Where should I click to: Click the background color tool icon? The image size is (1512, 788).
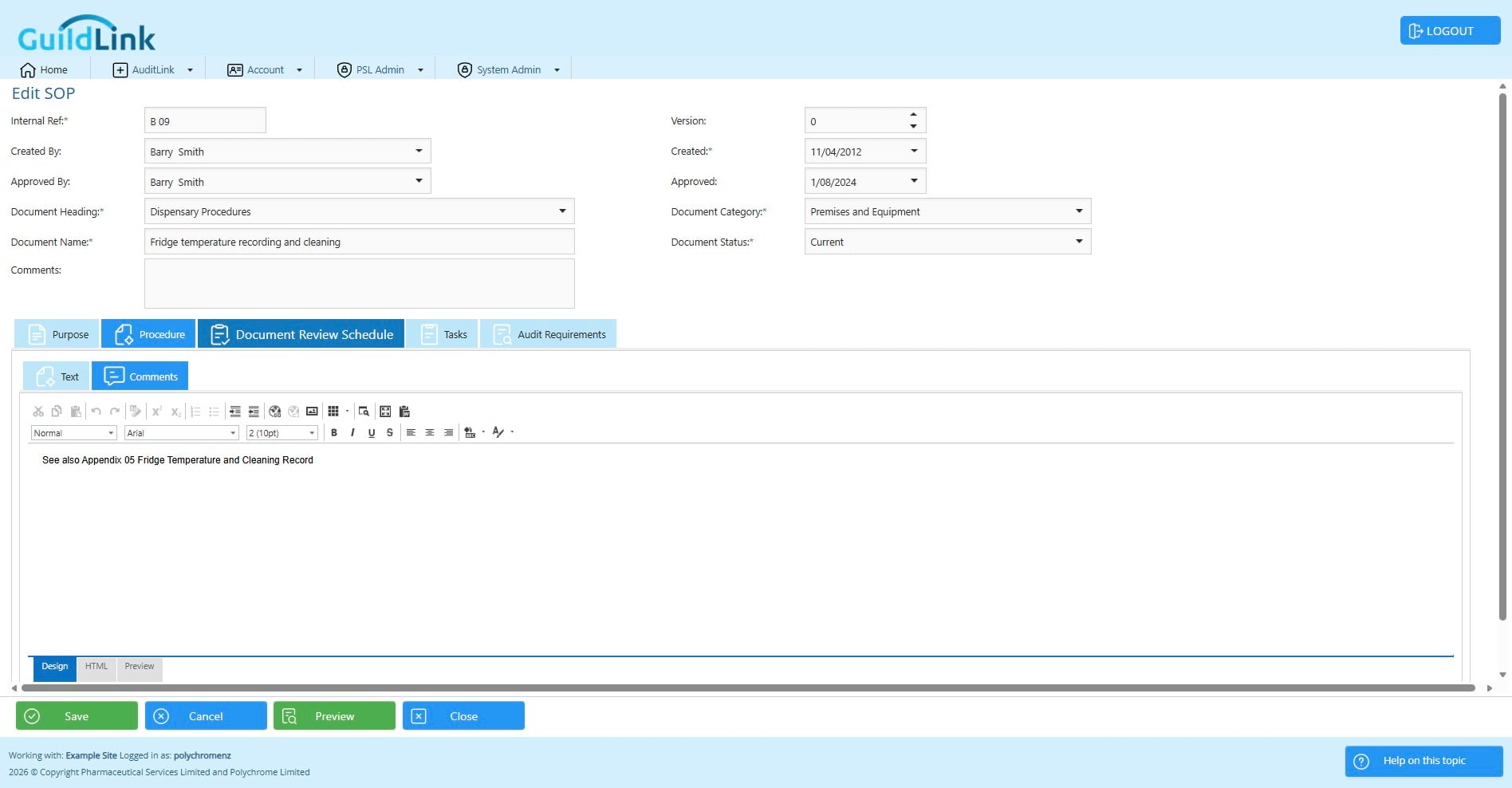tap(471, 432)
